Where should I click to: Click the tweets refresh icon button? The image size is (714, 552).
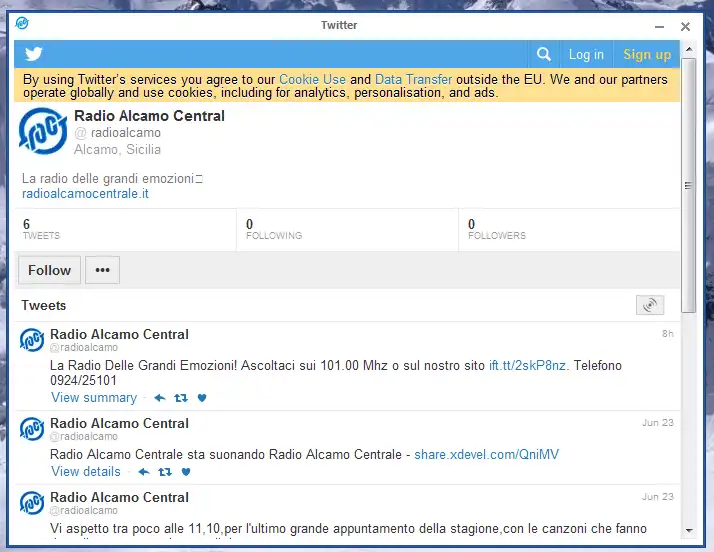point(650,305)
